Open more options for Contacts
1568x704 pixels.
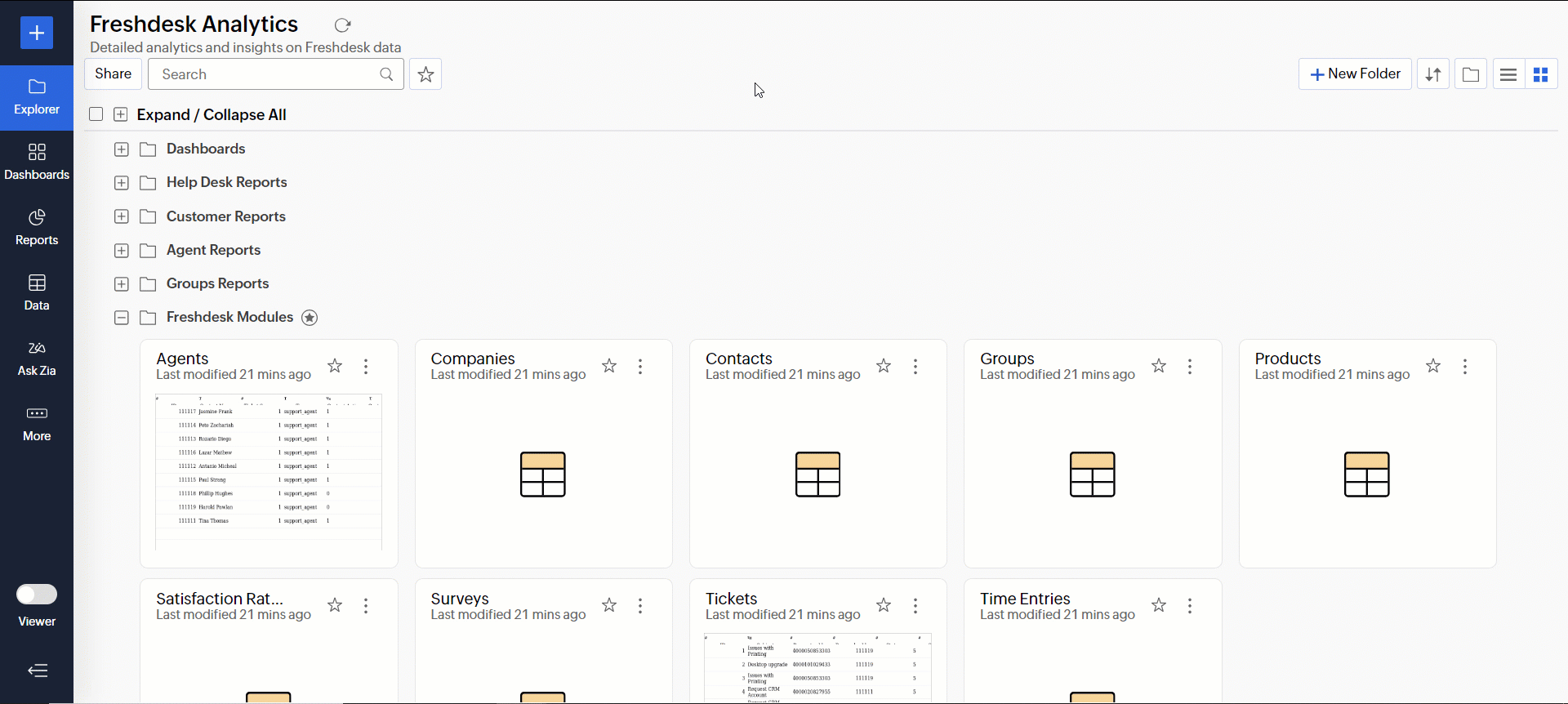[915, 367]
